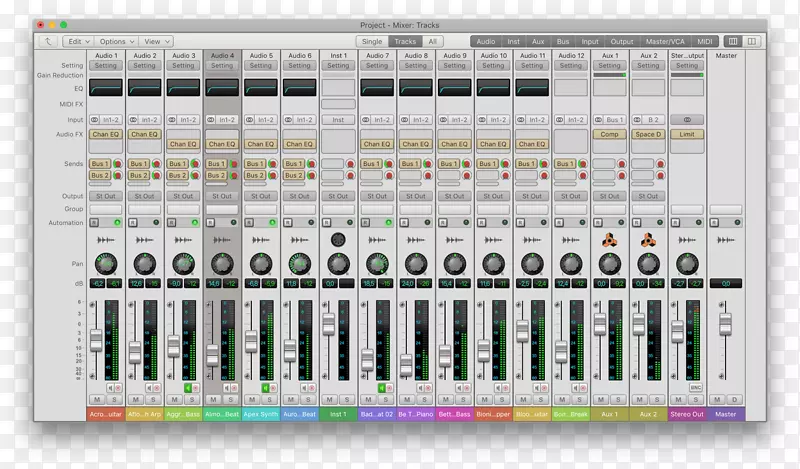Switch to the narrow channel strip view icon
The width and height of the screenshot is (800, 469).
pyautogui.click(x=733, y=41)
